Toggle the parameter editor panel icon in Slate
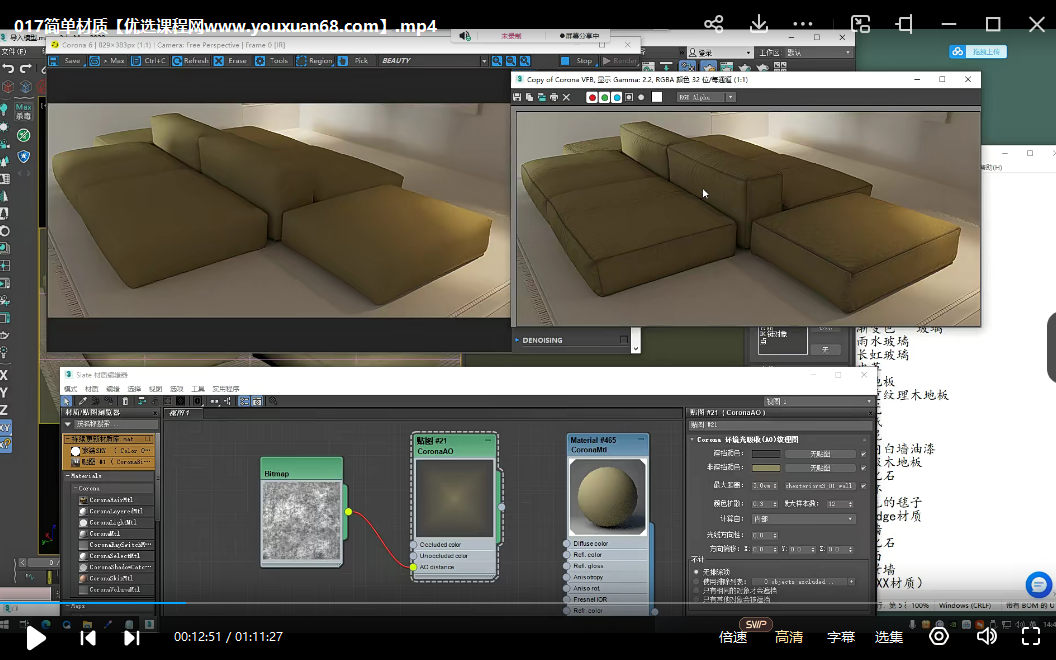This screenshot has width=1056, height=660. (257, 401)
